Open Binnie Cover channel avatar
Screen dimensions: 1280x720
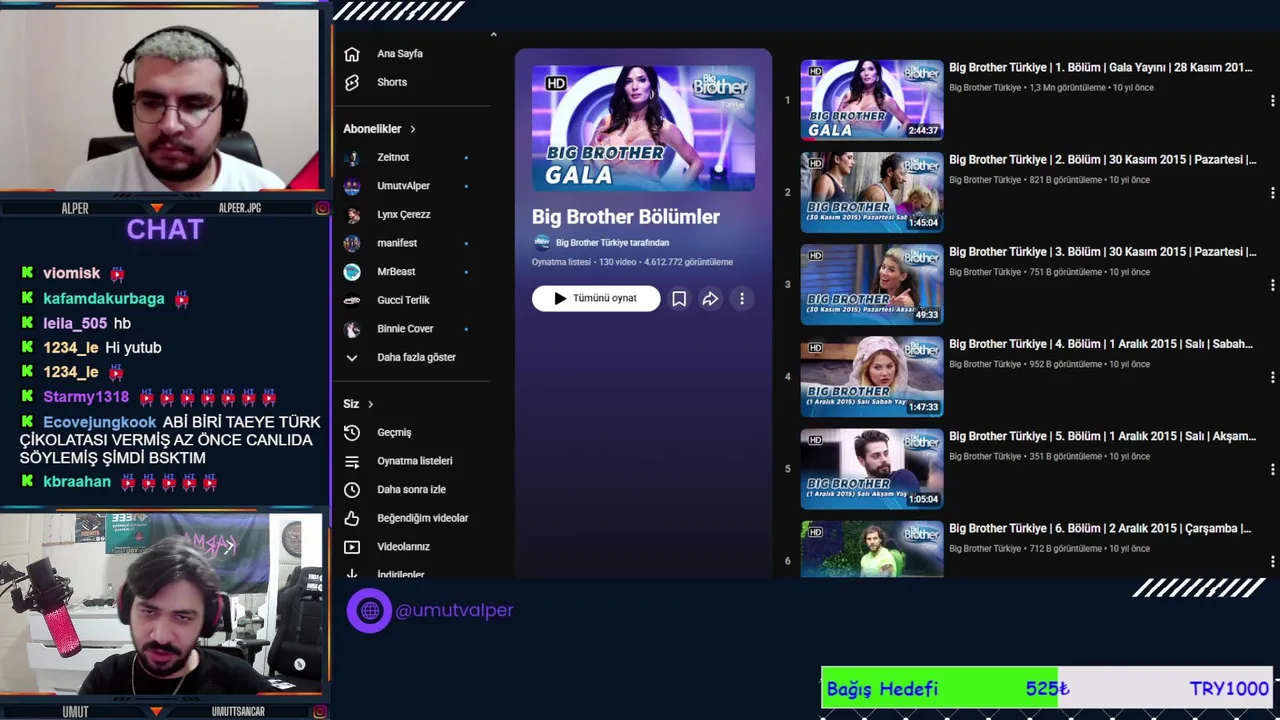click(352, 329)
